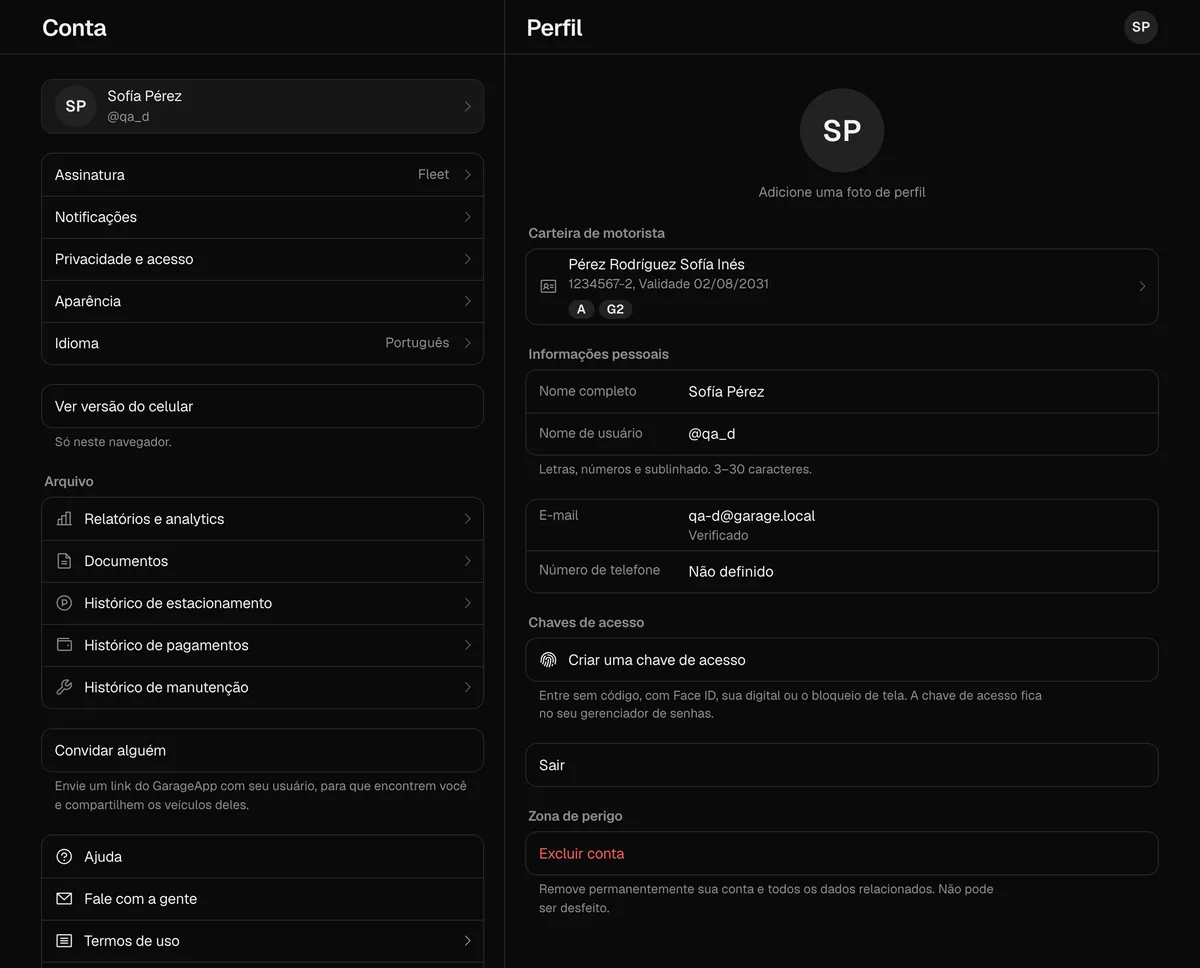
Task: Open Histórico de manutenção entry
Action: [262, 687]
